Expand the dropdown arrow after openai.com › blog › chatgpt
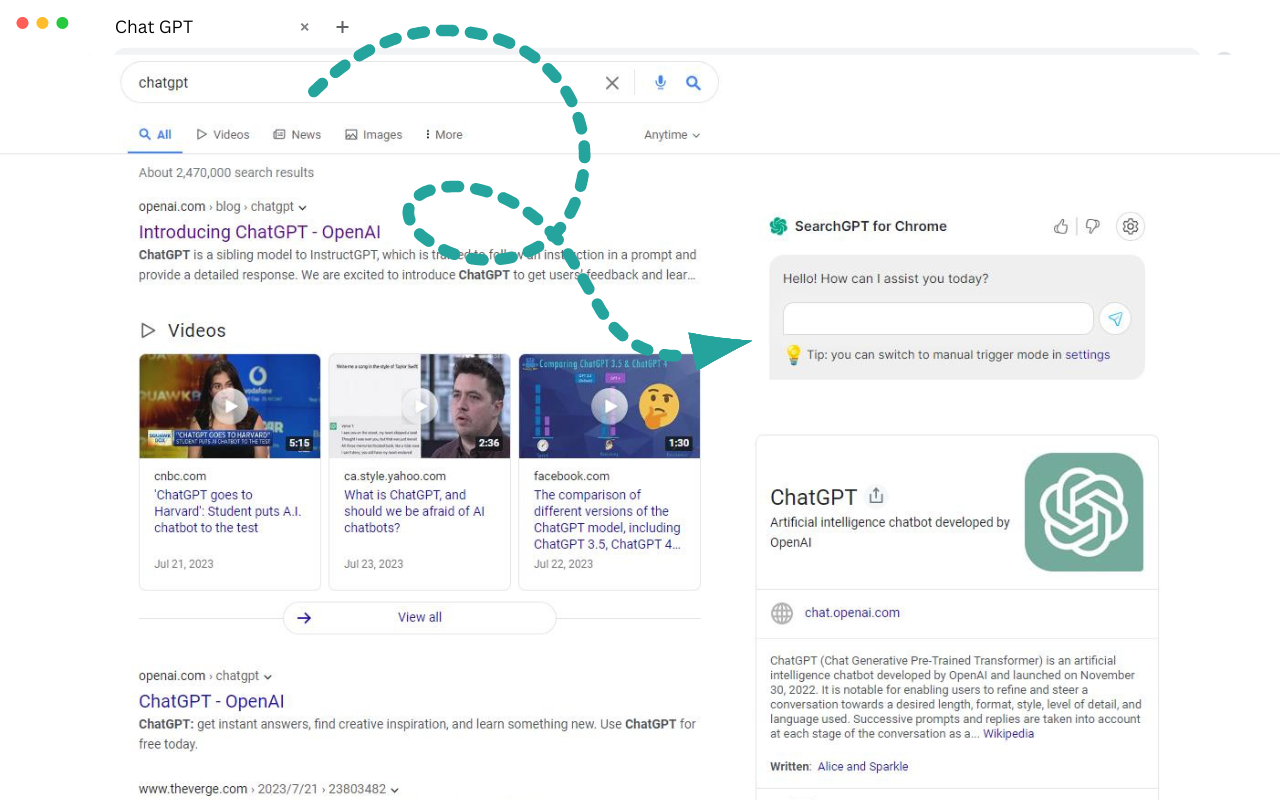 (302, 207)
